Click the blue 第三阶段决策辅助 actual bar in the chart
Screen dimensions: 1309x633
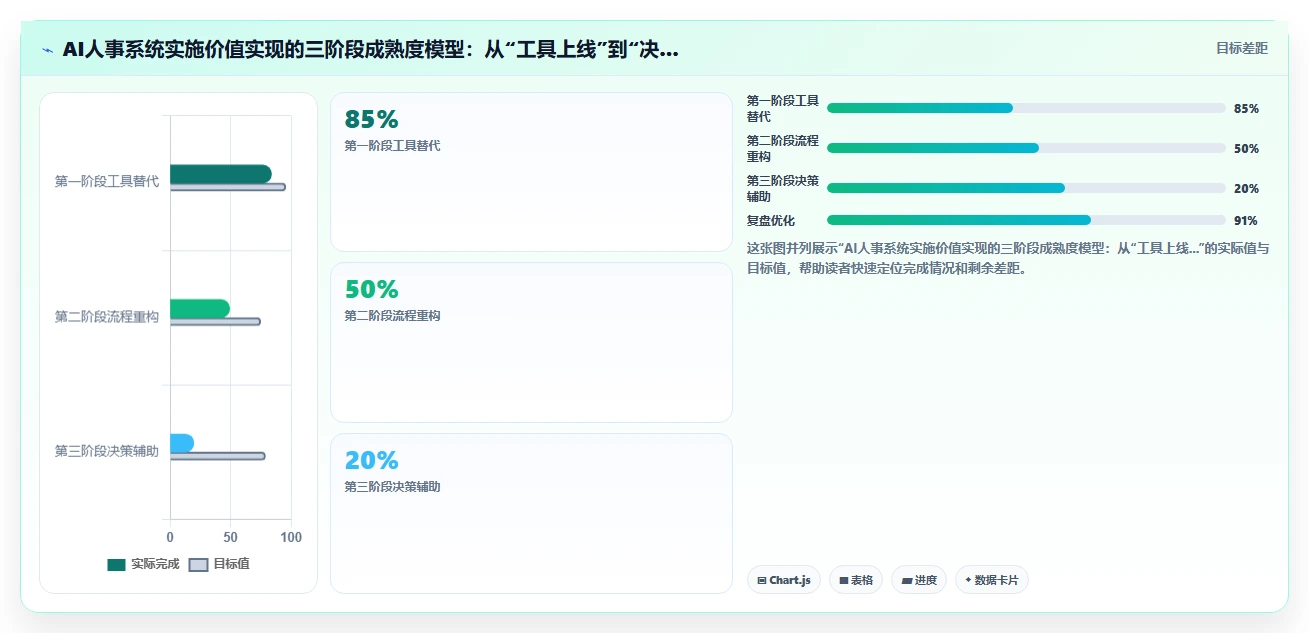click(182, 443)
